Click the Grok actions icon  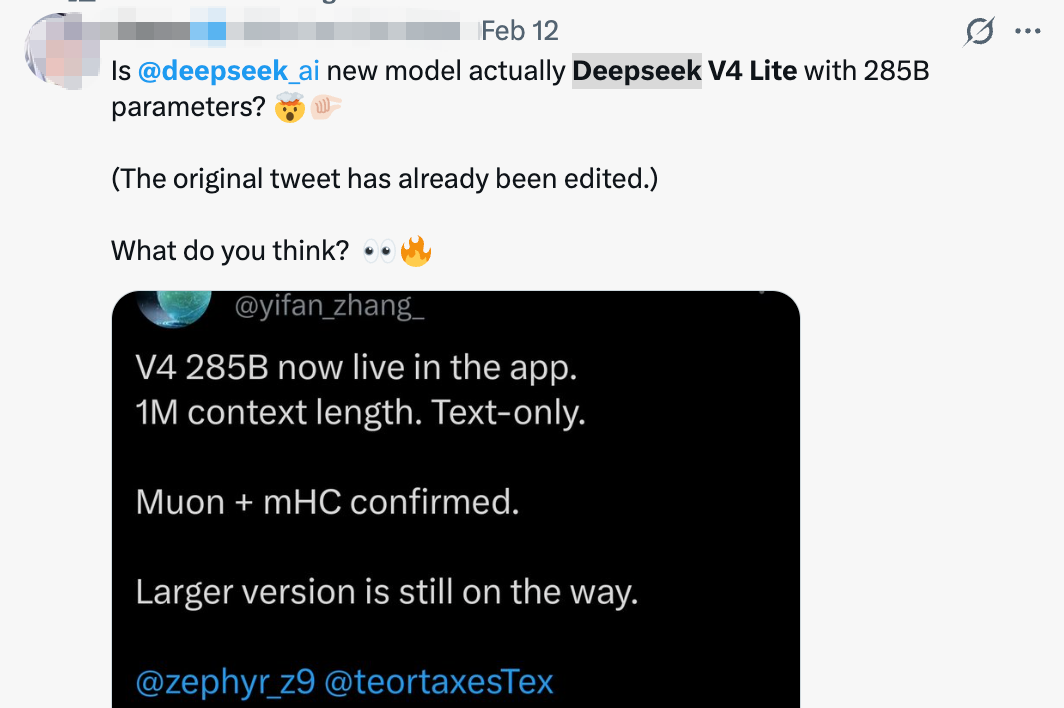(977, 31)
